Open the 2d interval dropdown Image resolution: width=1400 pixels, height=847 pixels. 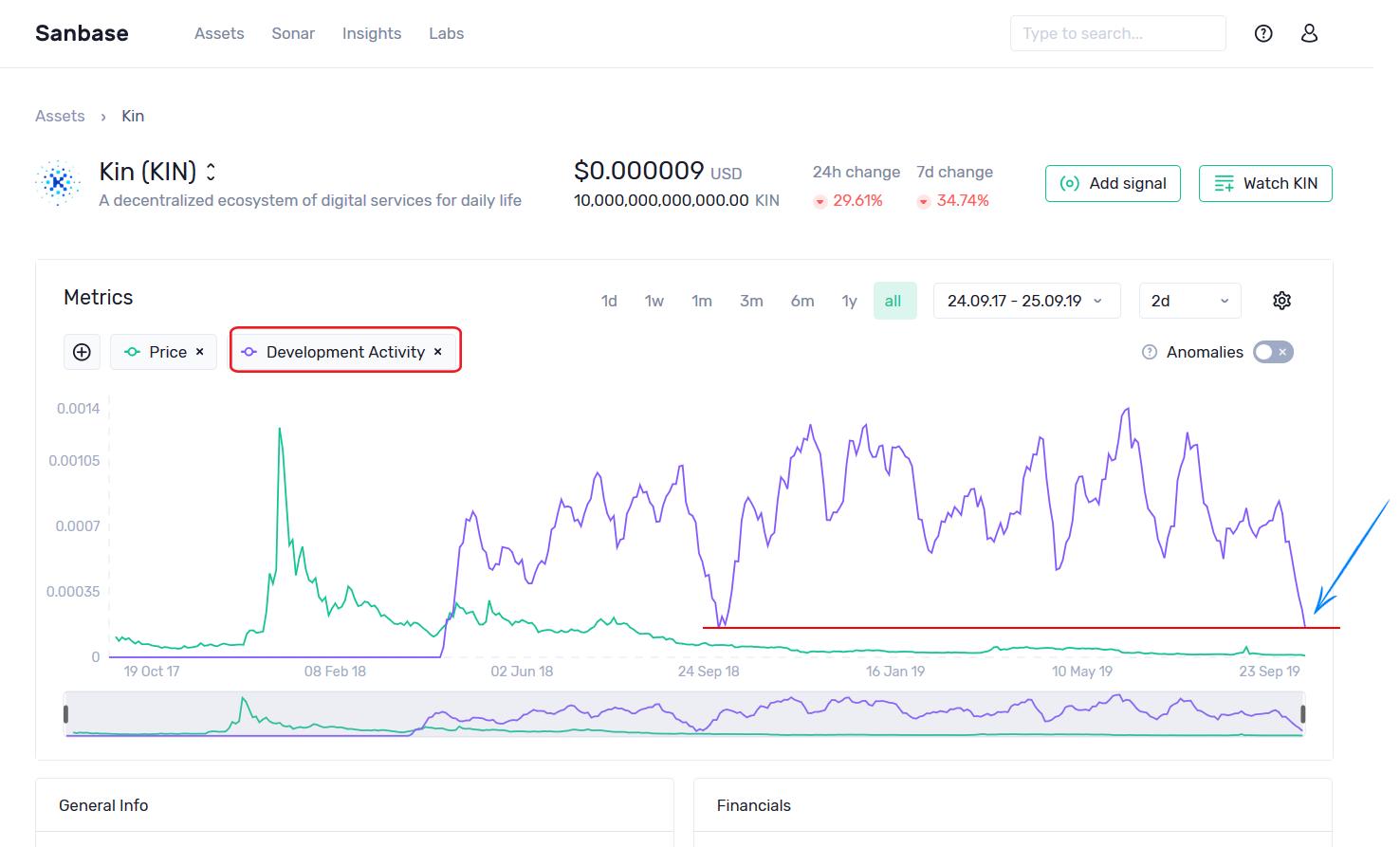click(1190, 301)
